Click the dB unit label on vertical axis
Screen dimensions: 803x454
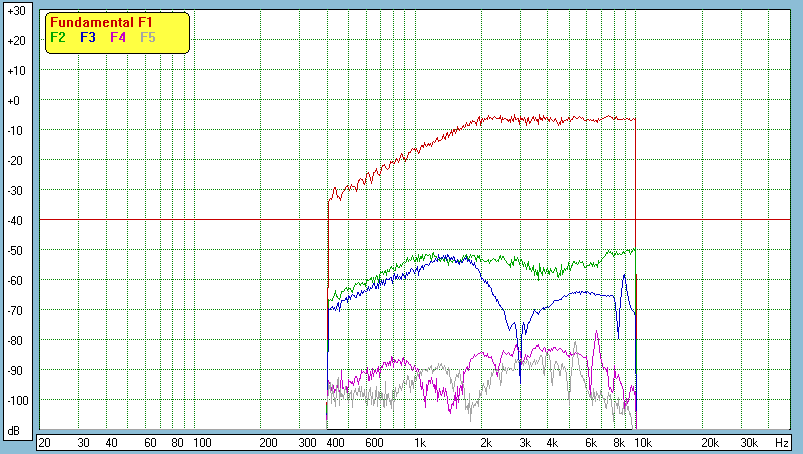click(x=15, y=431)
